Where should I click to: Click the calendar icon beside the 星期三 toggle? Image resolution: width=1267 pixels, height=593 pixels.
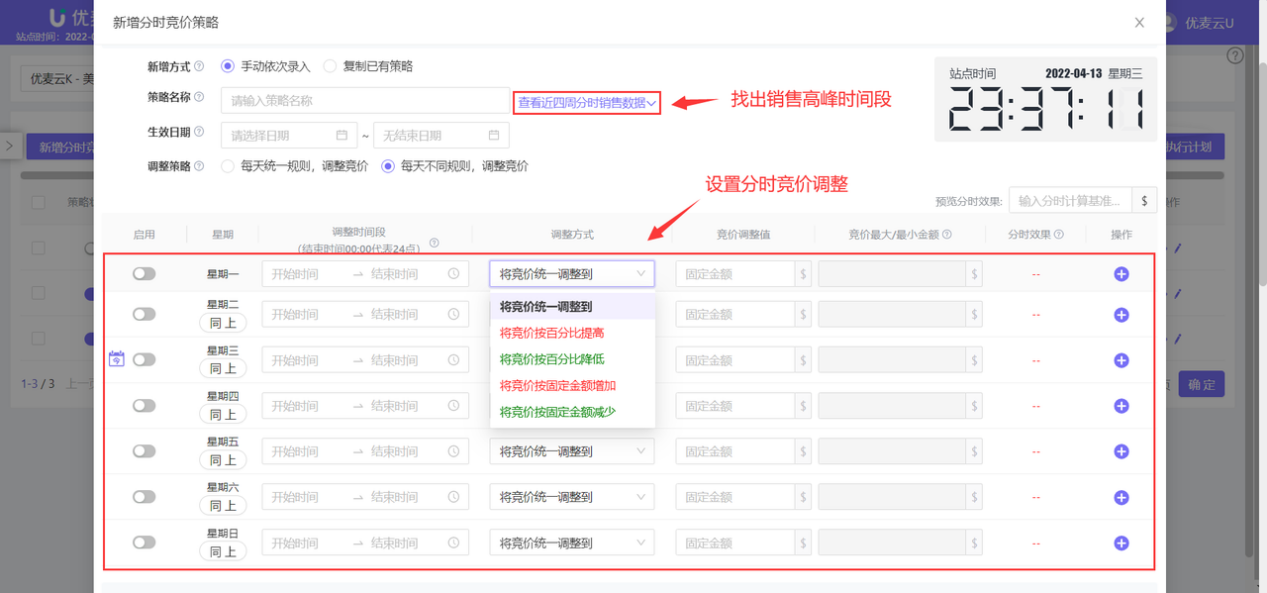[116, 358]
